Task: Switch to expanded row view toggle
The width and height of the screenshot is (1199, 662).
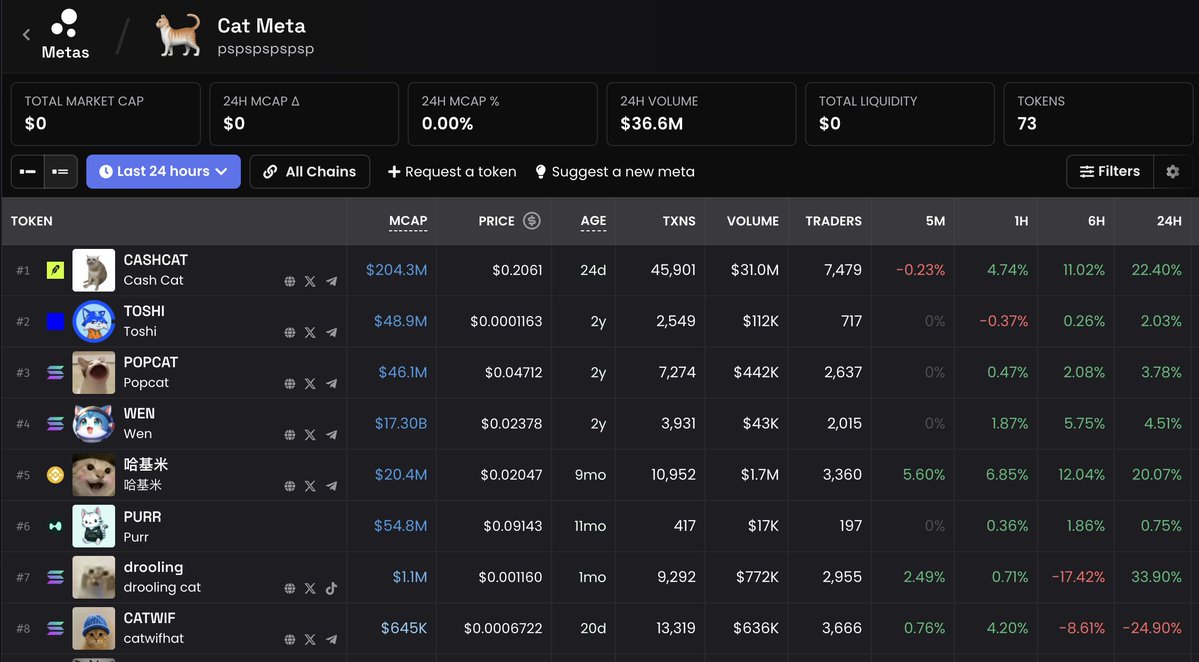Action: click(x=60, y=172)
